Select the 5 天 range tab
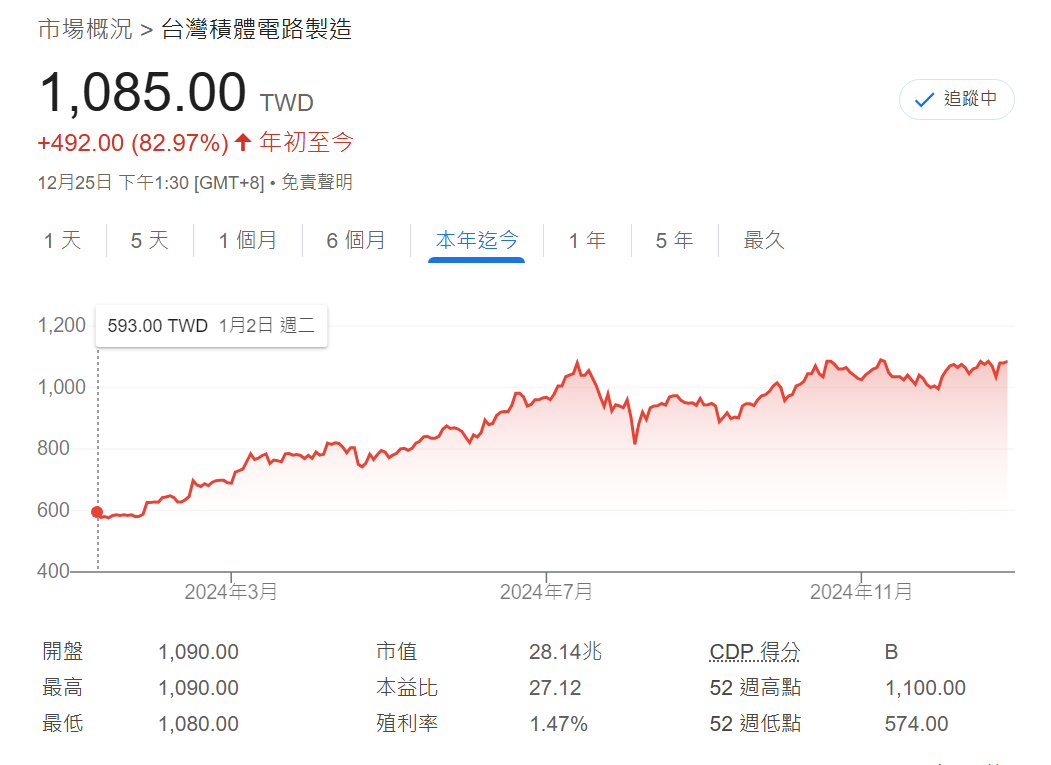Viewport: 1051px width, 765px height. [x=149, y=240]
